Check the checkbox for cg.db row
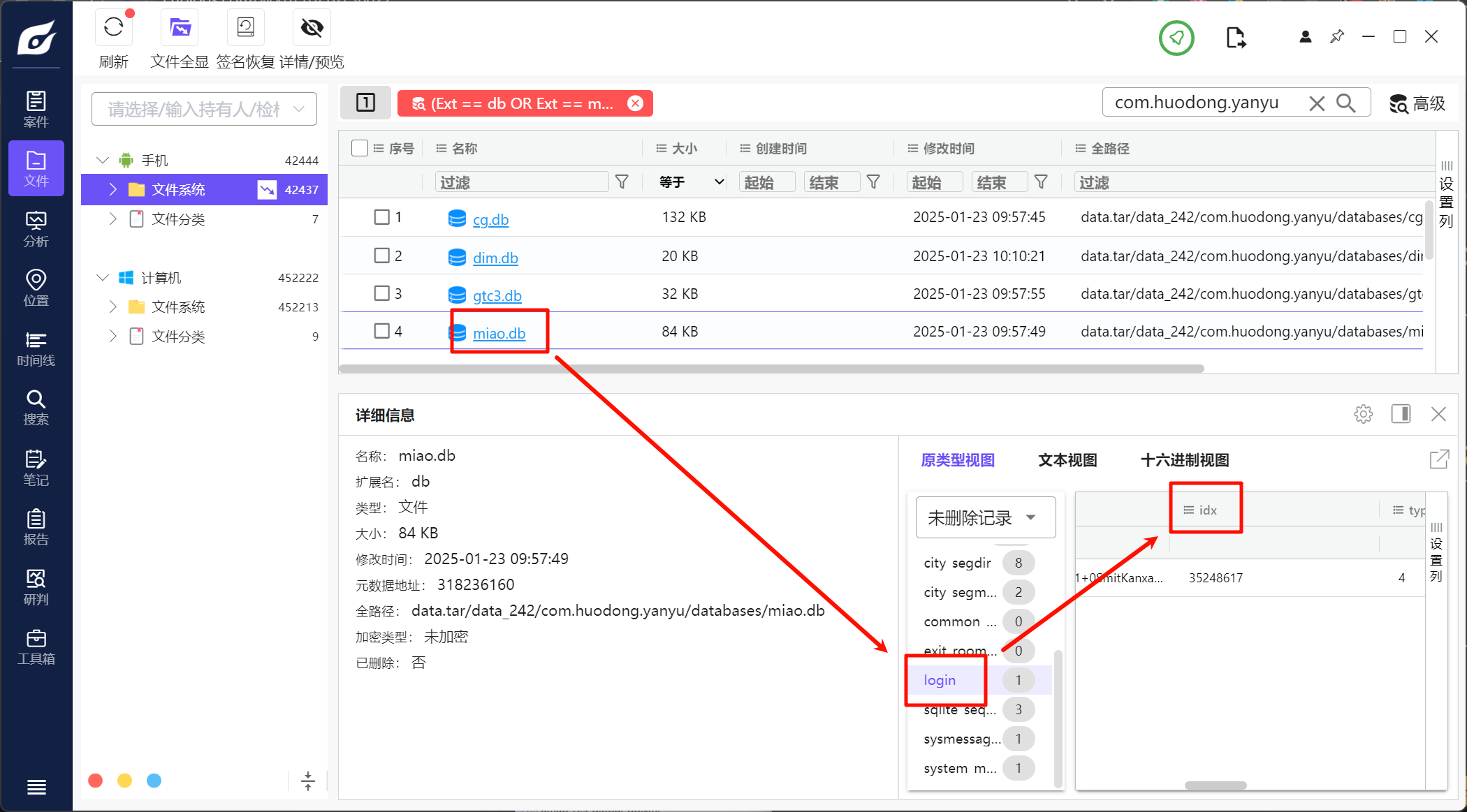The image size is (1467, 812). point(381,217)
